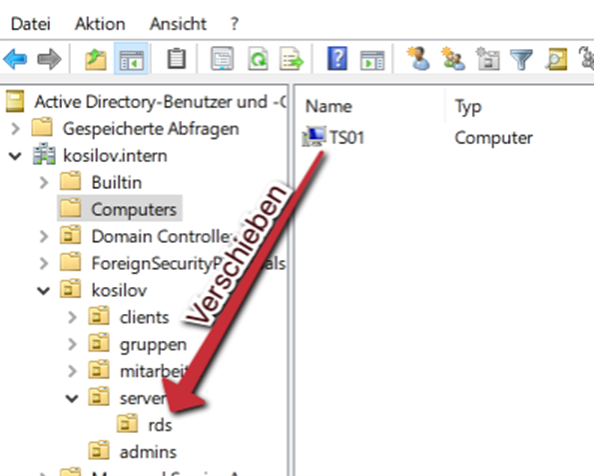Screen dimensions: 594x476
Task: Click the Find objects magnifier icon
Action: pos(556,59)
